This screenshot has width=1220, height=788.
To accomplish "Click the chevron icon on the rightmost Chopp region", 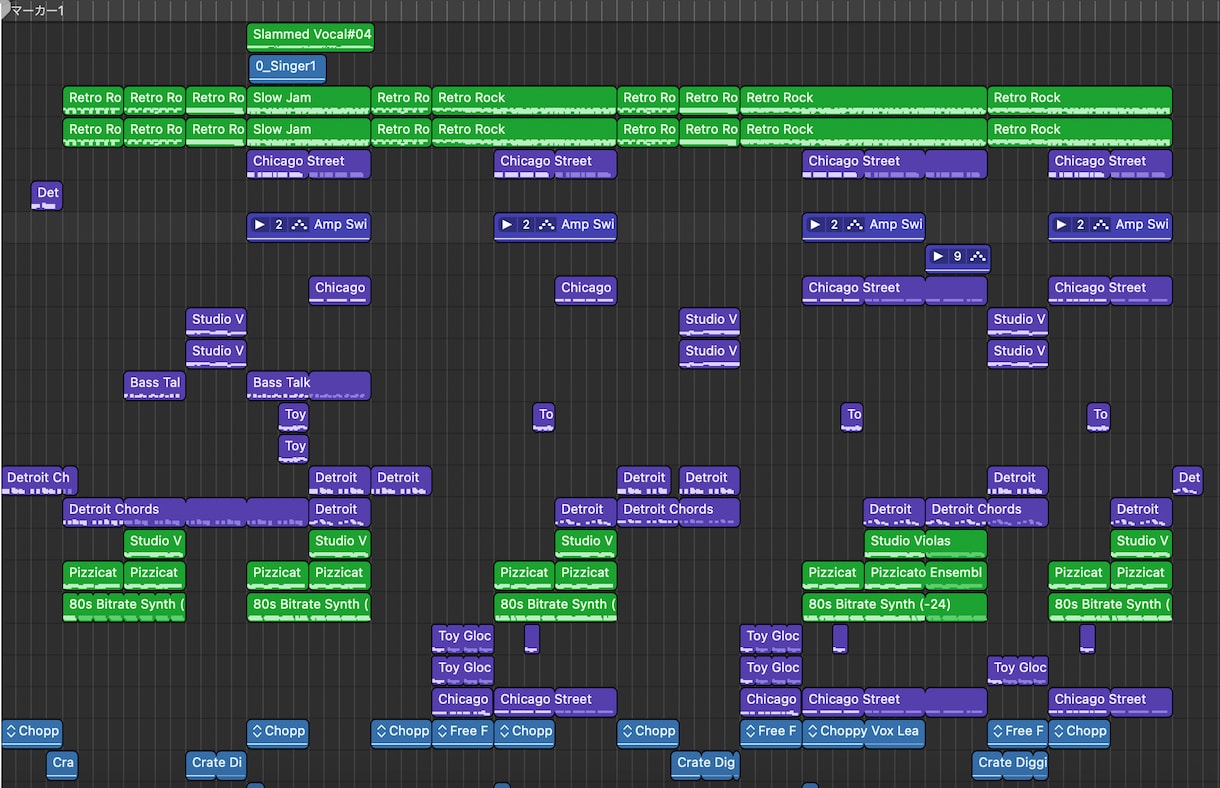I will point(1058,731).
